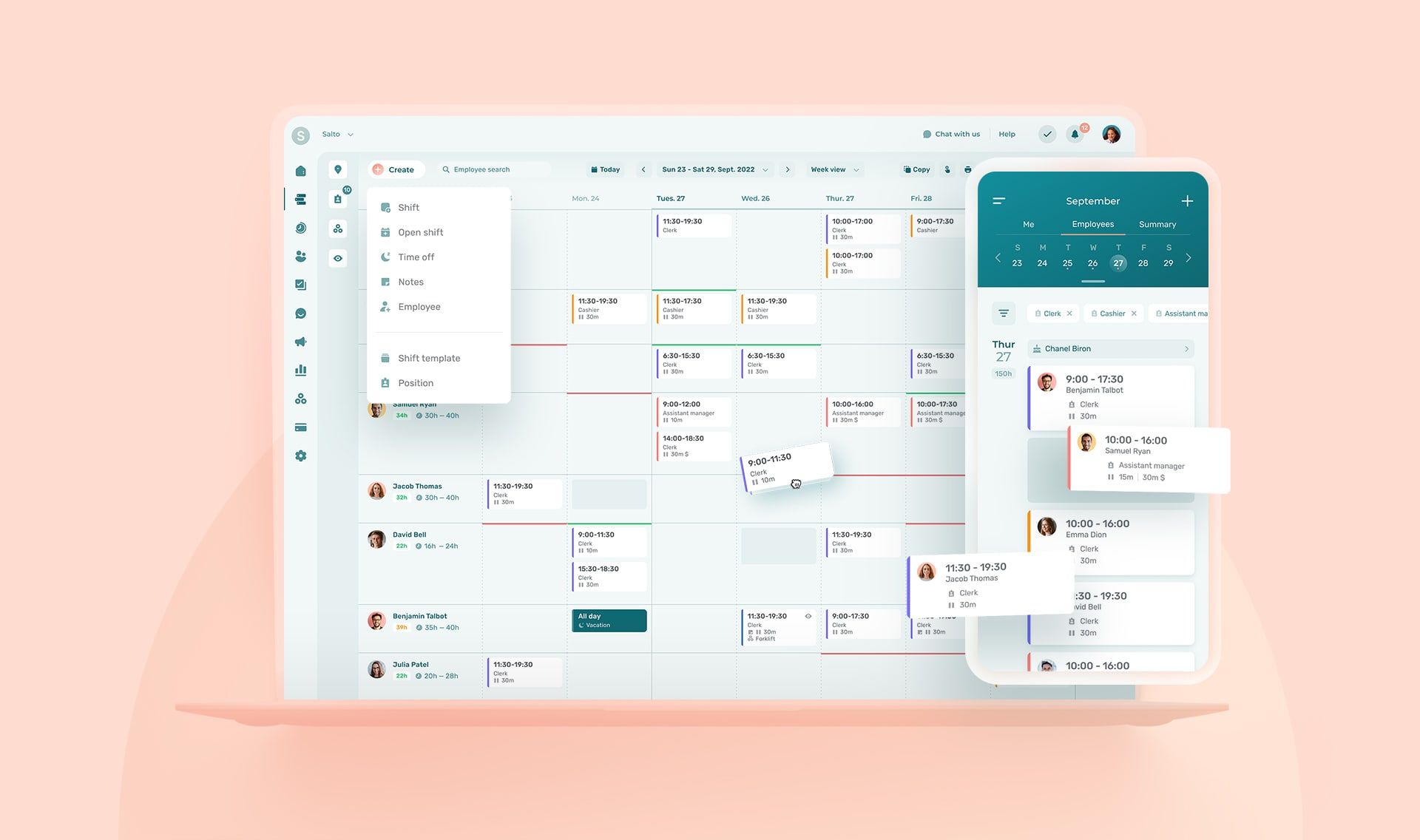Select the Time off option from menu
The height and width of the screenshot is (840, 1420).
[x=415, y=257]
